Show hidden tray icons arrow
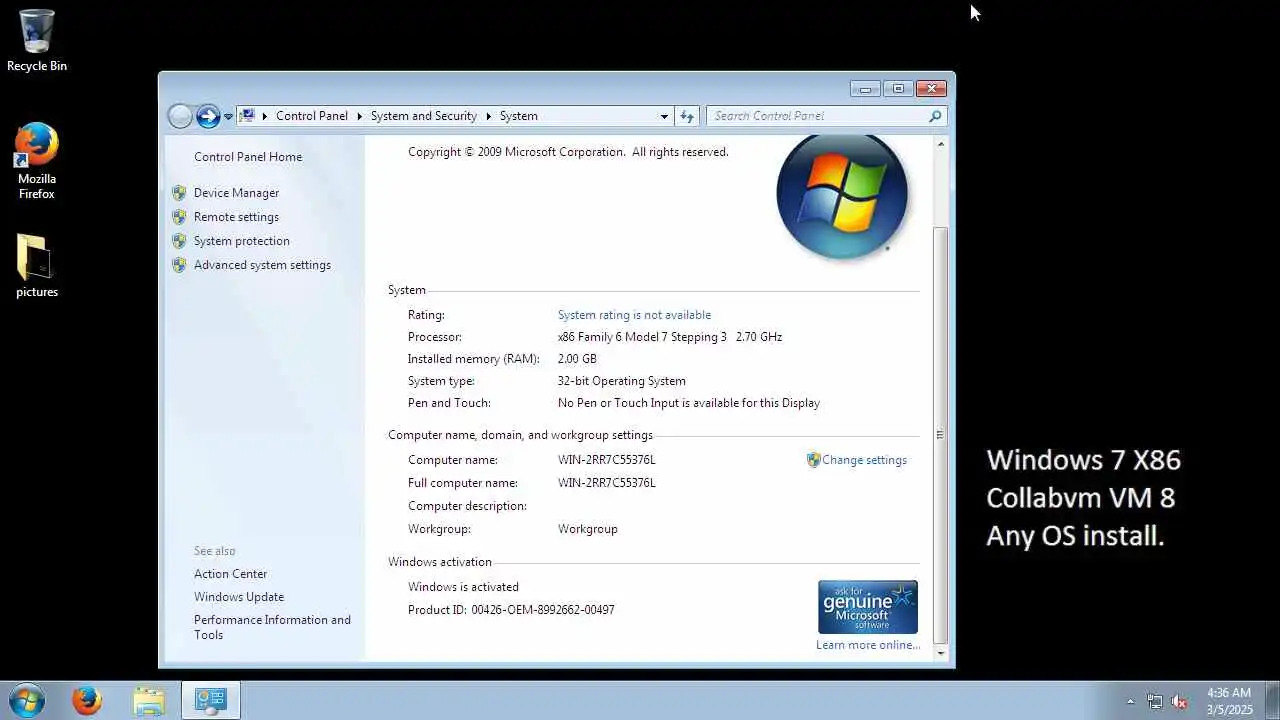 coord(1131,702)
